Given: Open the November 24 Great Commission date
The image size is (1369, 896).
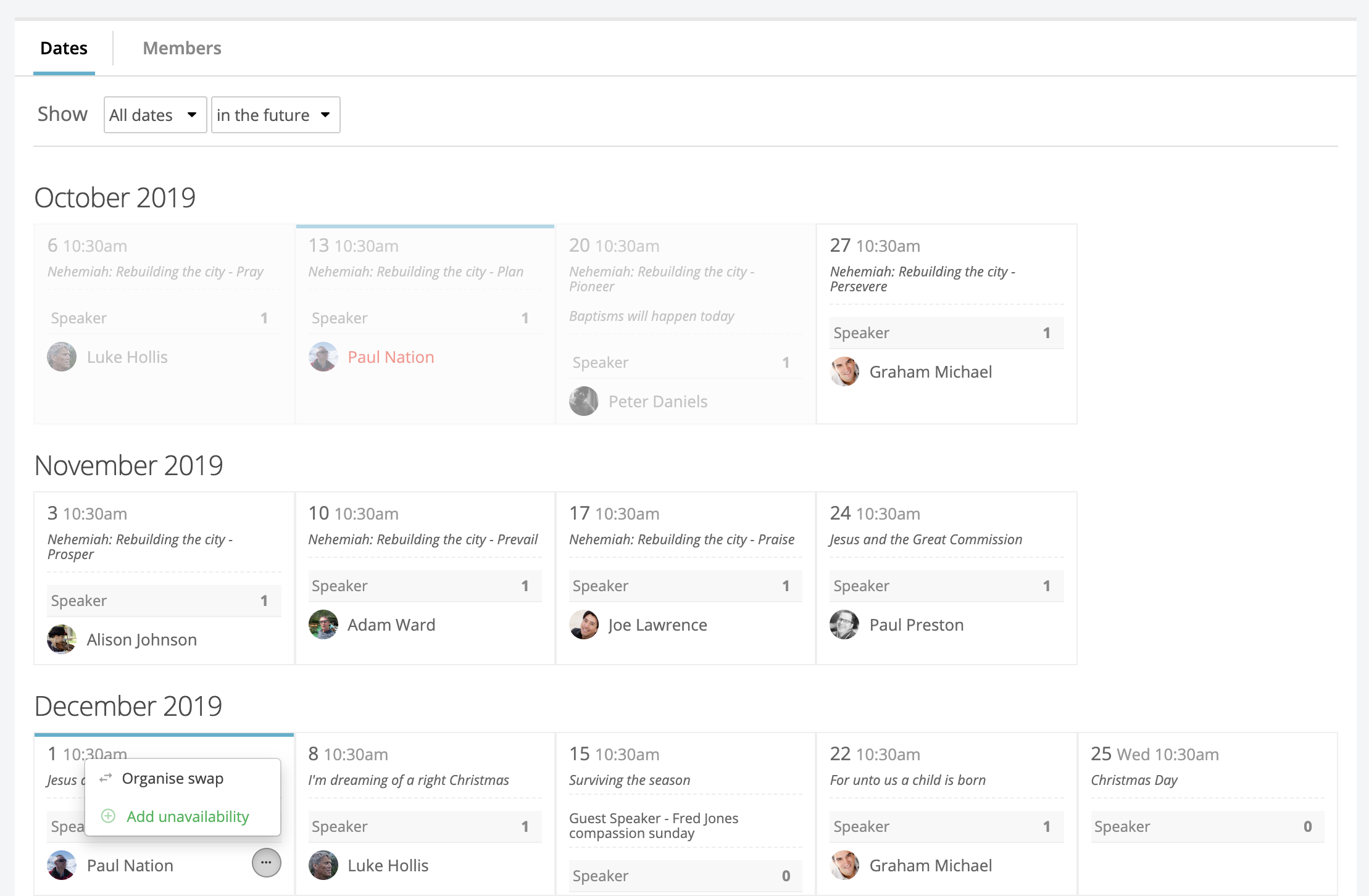Looking at the screenshot, I should coord(925,539).
